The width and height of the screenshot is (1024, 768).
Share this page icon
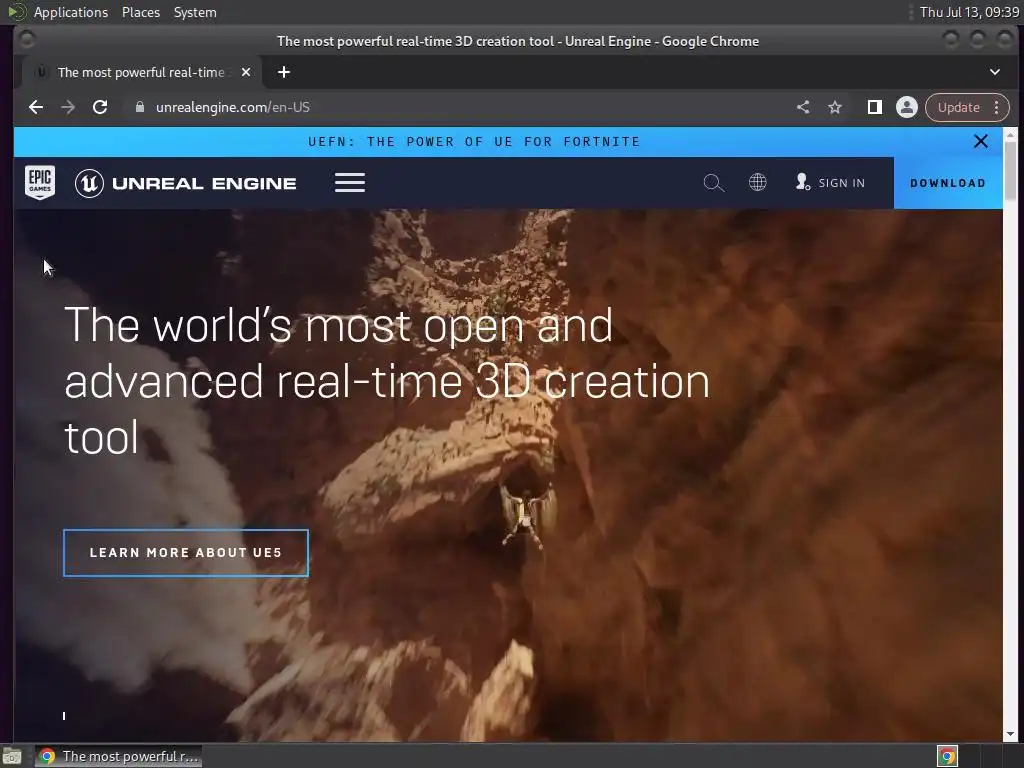[x=803, y=107]
